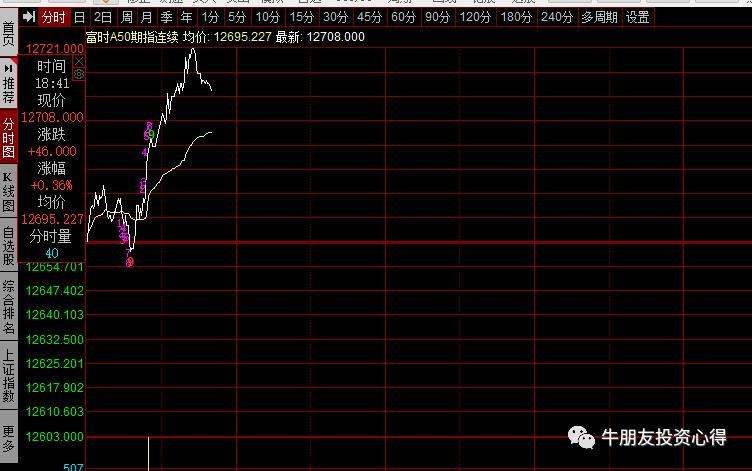Click 涨幅 value +0.36%

[52, 185]
